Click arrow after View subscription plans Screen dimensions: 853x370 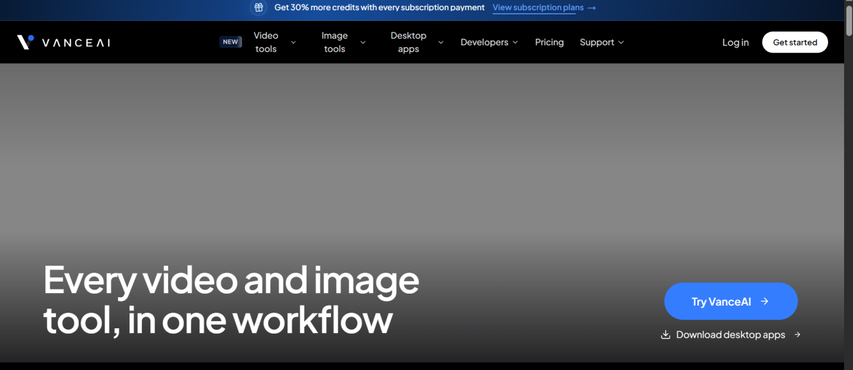click(x=591, y=8)
